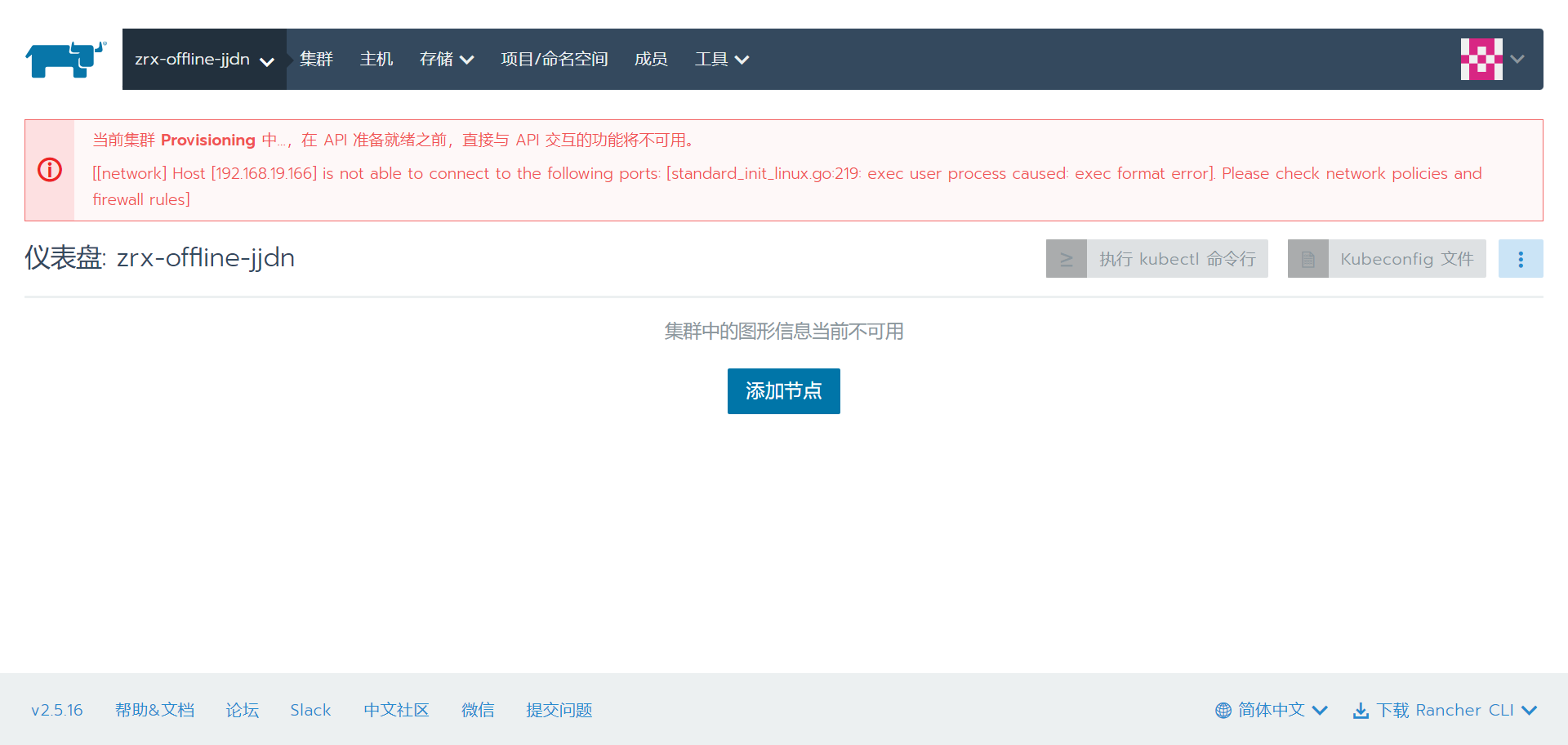The width and height of the screenshot is (1568, 745).
Task: Click the Kubeconfig file document icon
Action: [x=1307, y=259]
